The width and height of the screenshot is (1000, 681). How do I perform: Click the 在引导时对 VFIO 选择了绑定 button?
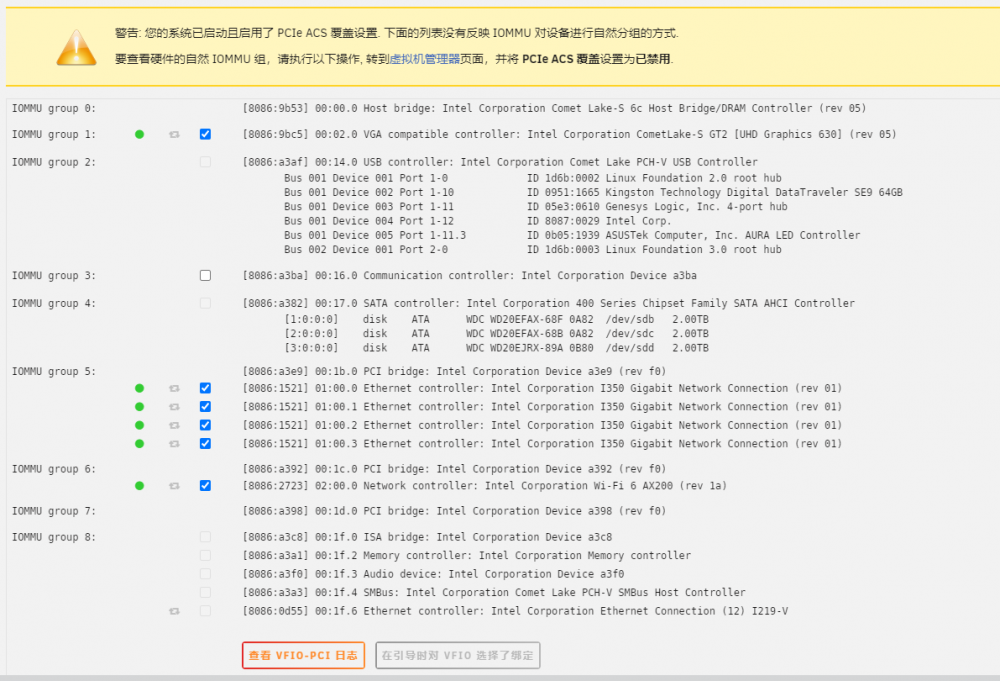click(458, 655)
